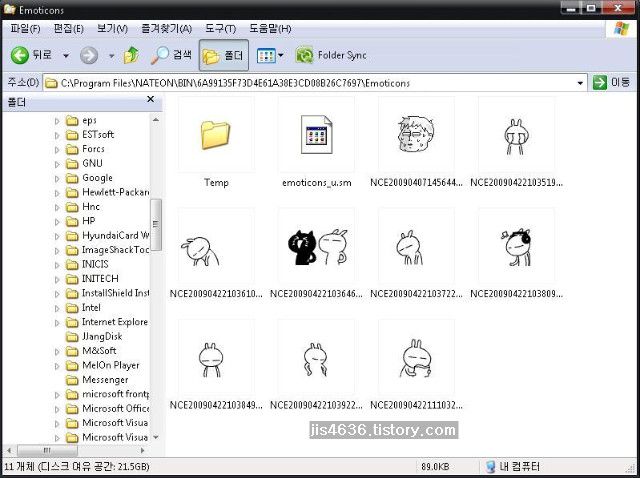Click the folder tree vertical scrollbar thumb
Viewport: 640px width, 478px height.
tap(156, 225)
